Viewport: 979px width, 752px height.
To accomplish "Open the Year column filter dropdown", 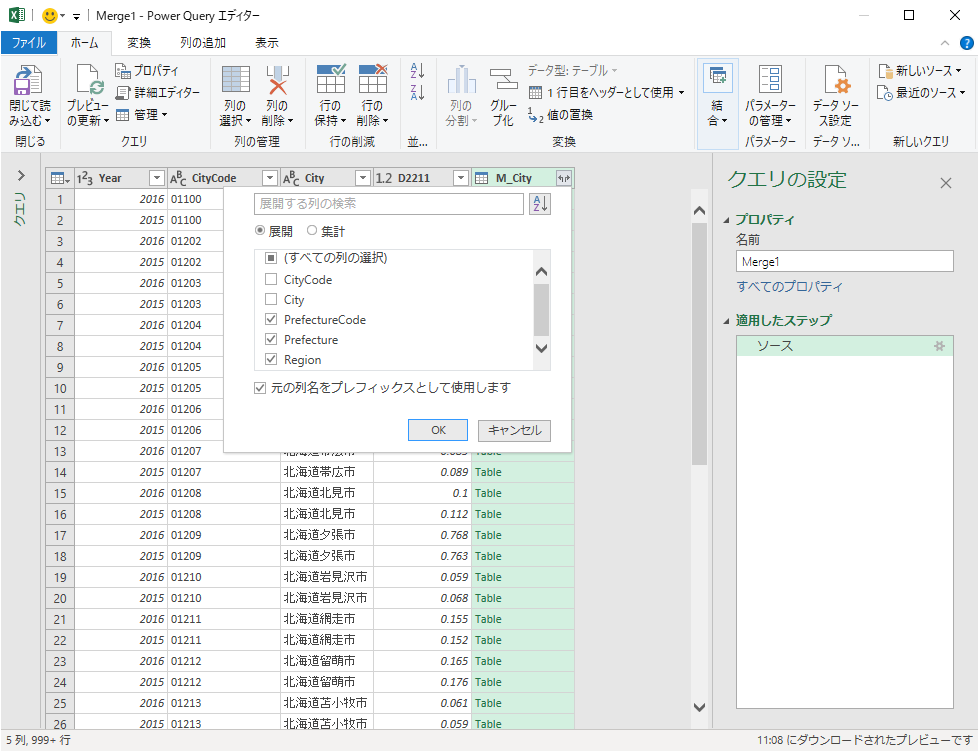I will [156, 178].
